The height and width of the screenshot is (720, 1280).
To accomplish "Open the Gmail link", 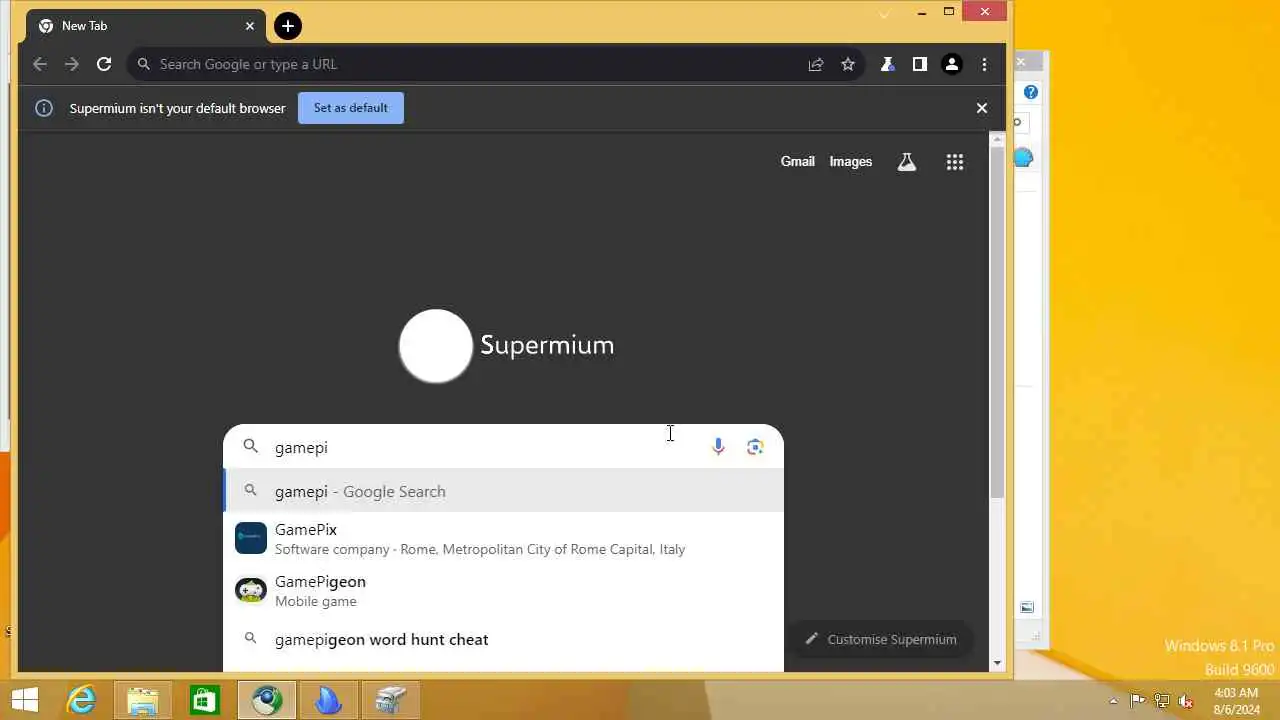I will 798,161.
